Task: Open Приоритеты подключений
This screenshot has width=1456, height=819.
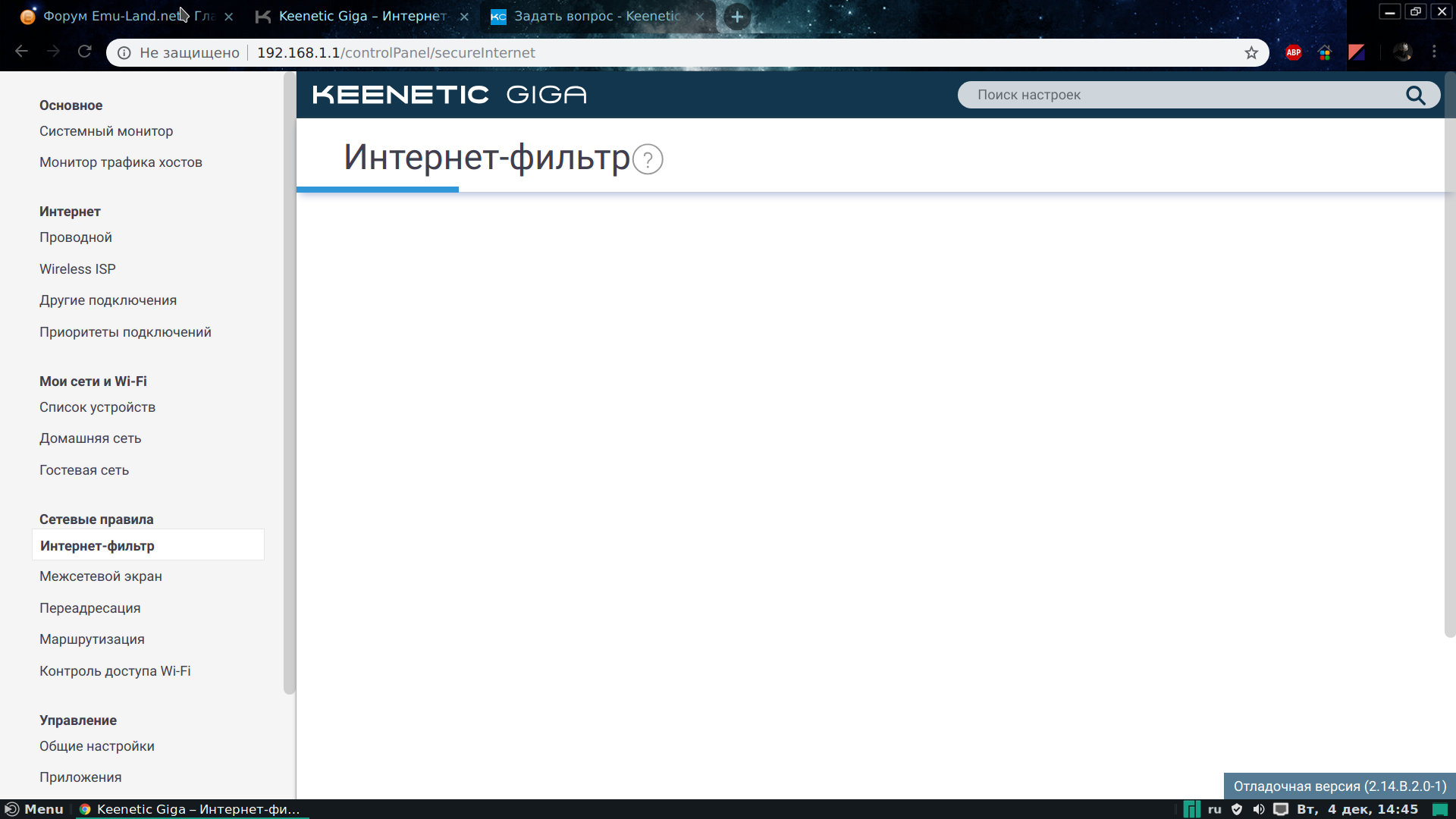Action: (125, 332)
